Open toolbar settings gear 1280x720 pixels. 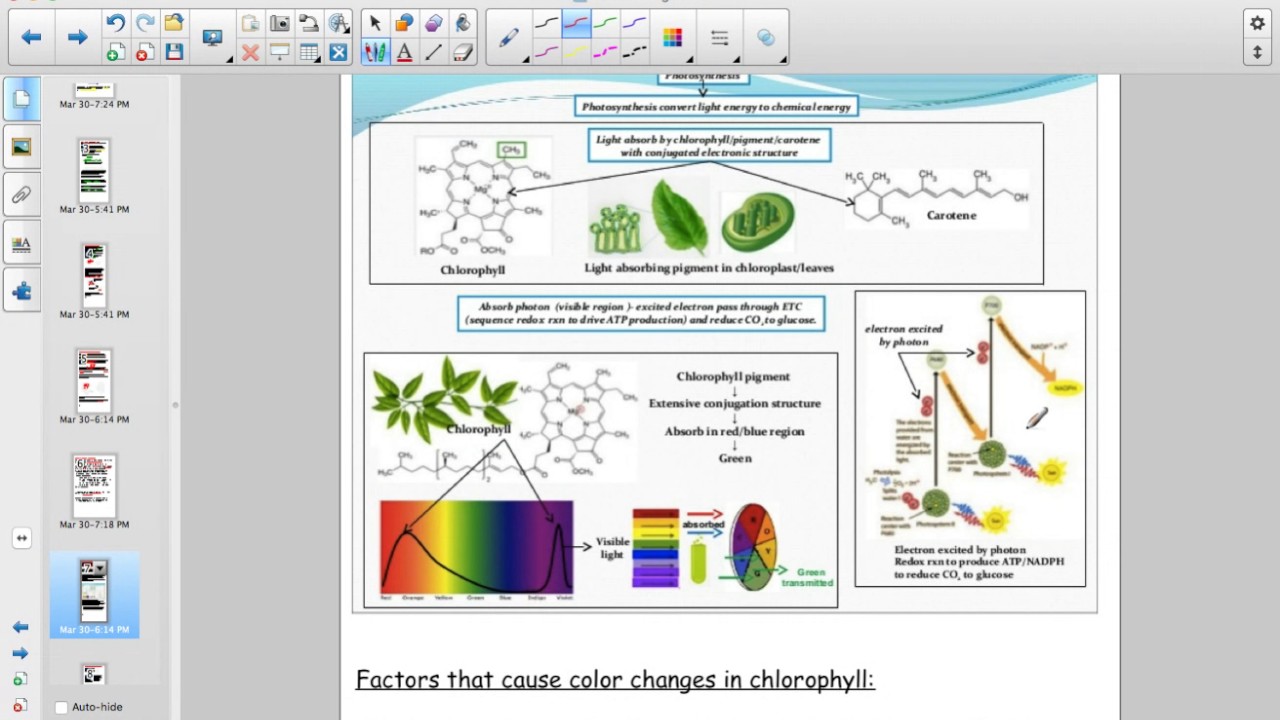pyautogui.click(x=1258, y=22)
